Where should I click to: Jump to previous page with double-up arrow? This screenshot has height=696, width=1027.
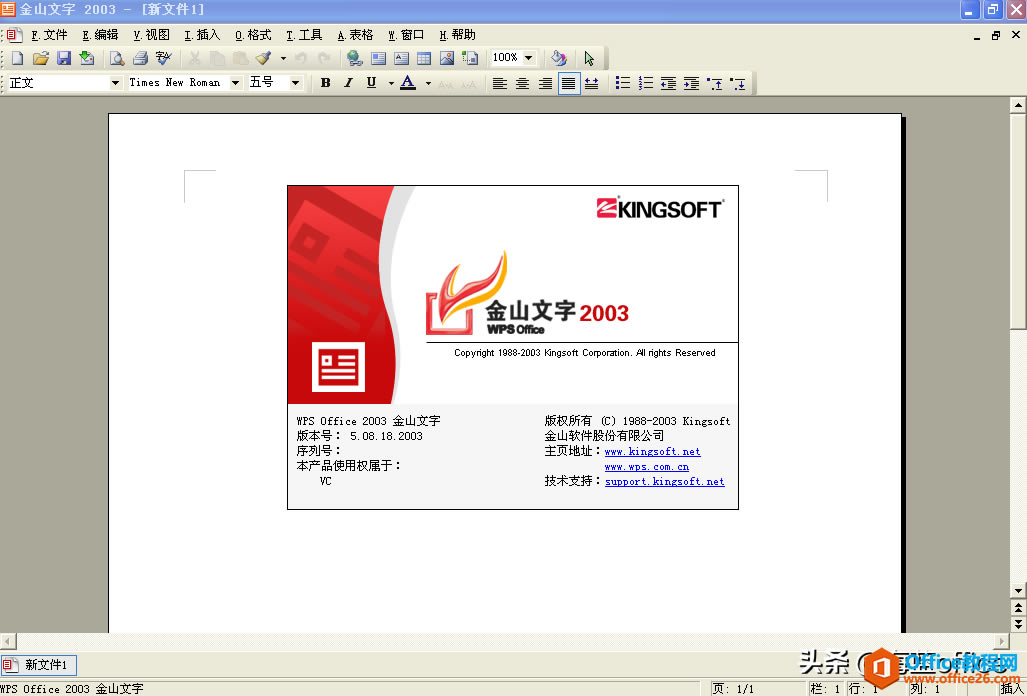(1018, 608)
